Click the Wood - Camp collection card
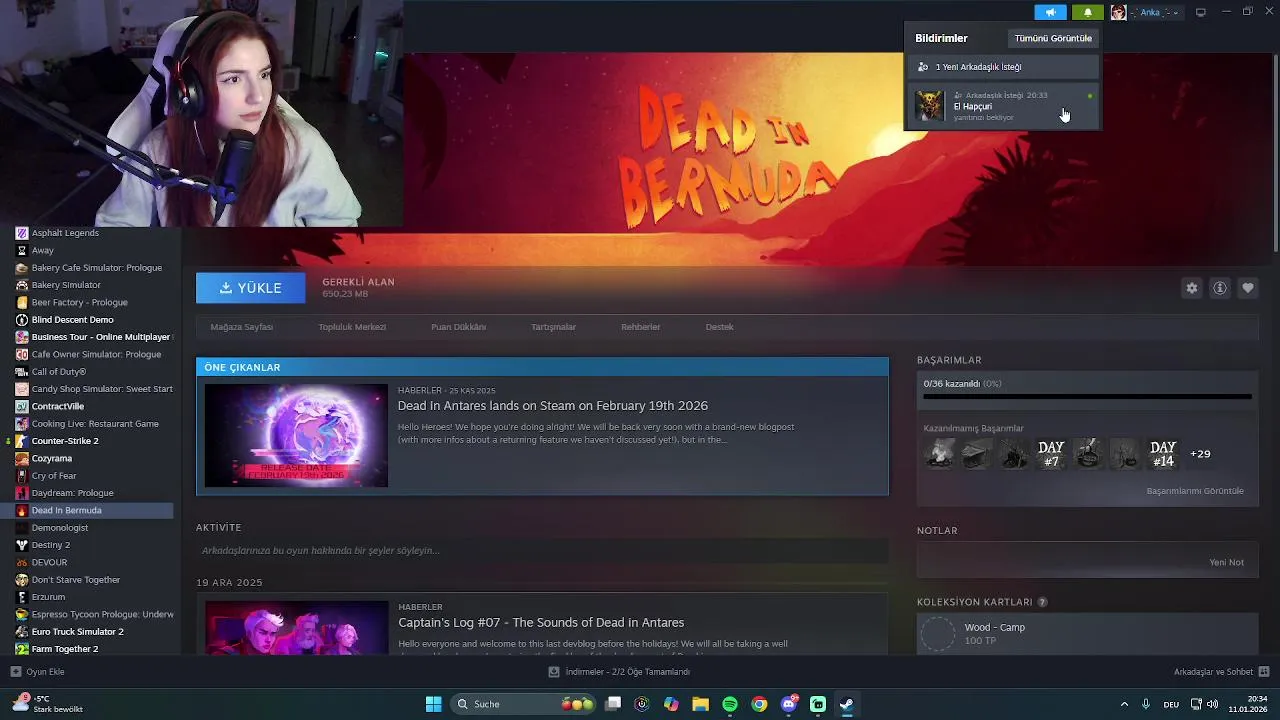 click(x=1087, y=634)
